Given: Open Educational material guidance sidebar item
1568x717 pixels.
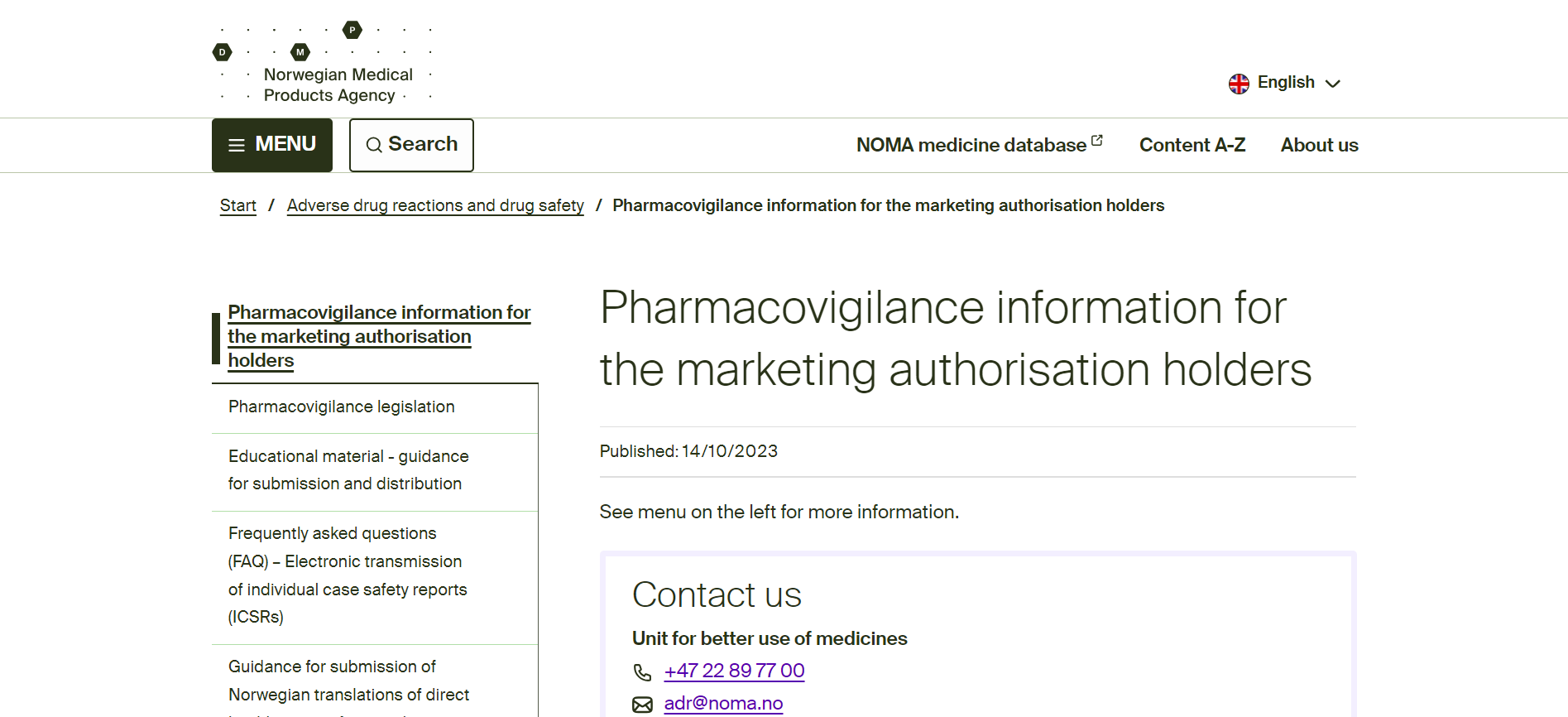Looking at the screenshot, I should (348, 469).
